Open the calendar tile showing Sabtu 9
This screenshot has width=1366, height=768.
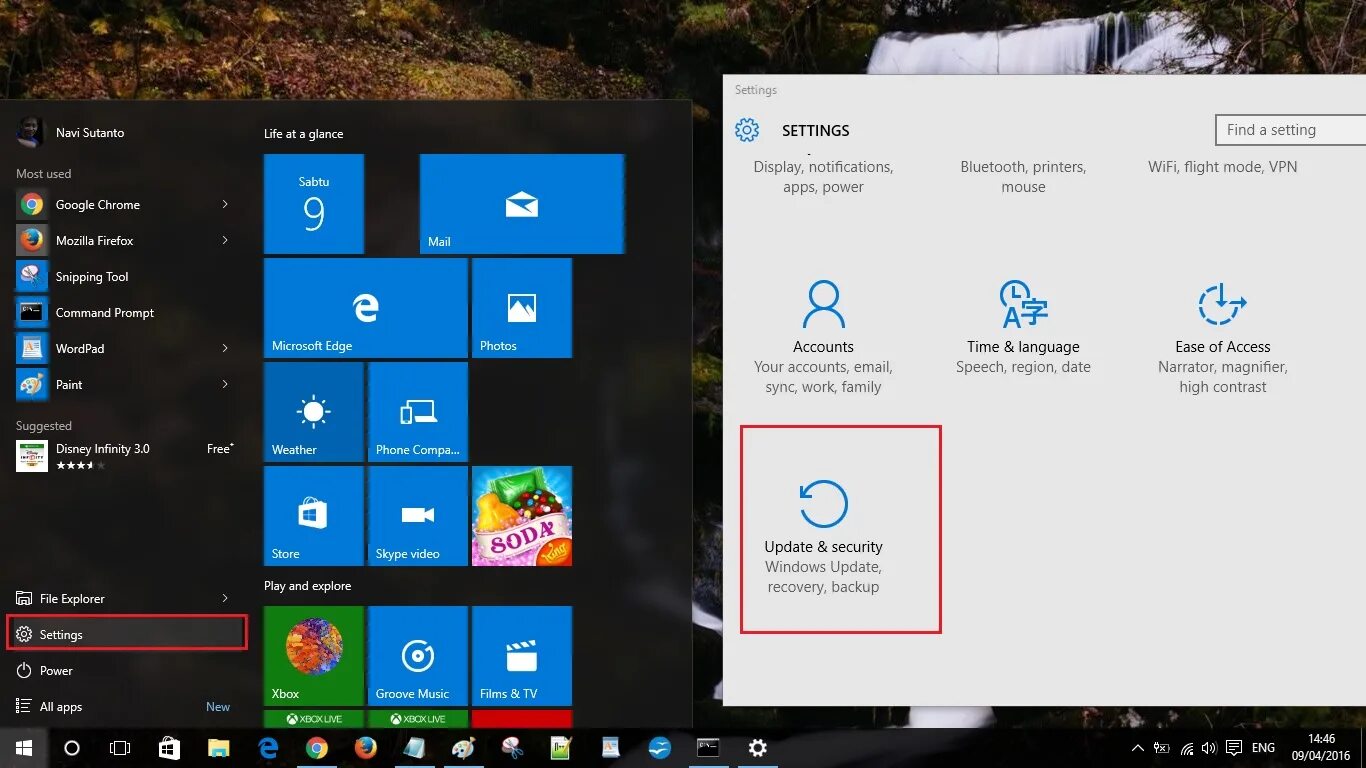(x=314, y=204)
